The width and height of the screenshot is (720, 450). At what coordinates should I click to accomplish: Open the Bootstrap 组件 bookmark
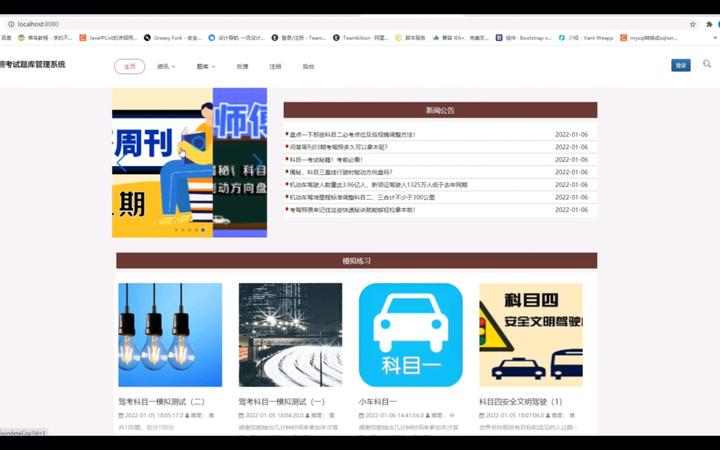[x=523, y=38]
